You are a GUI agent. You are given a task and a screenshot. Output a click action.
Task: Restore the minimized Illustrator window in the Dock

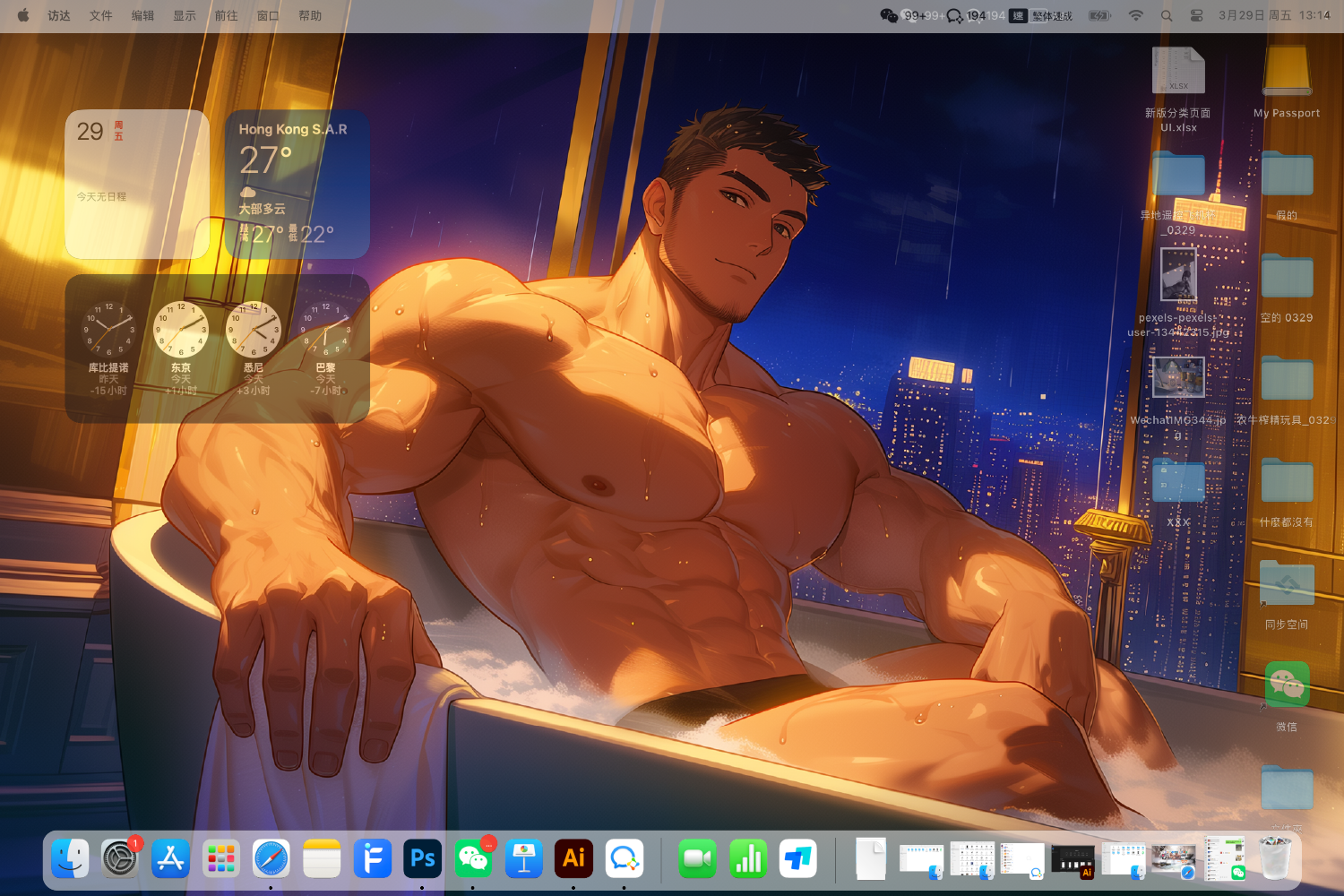pos(1073,860)
